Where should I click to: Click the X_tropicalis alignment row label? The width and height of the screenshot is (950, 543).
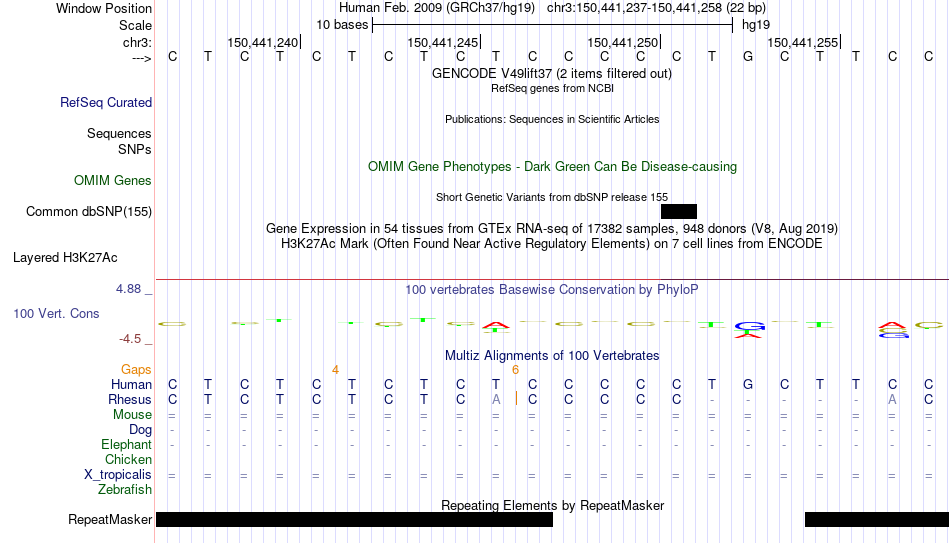(x=118, y=475)
